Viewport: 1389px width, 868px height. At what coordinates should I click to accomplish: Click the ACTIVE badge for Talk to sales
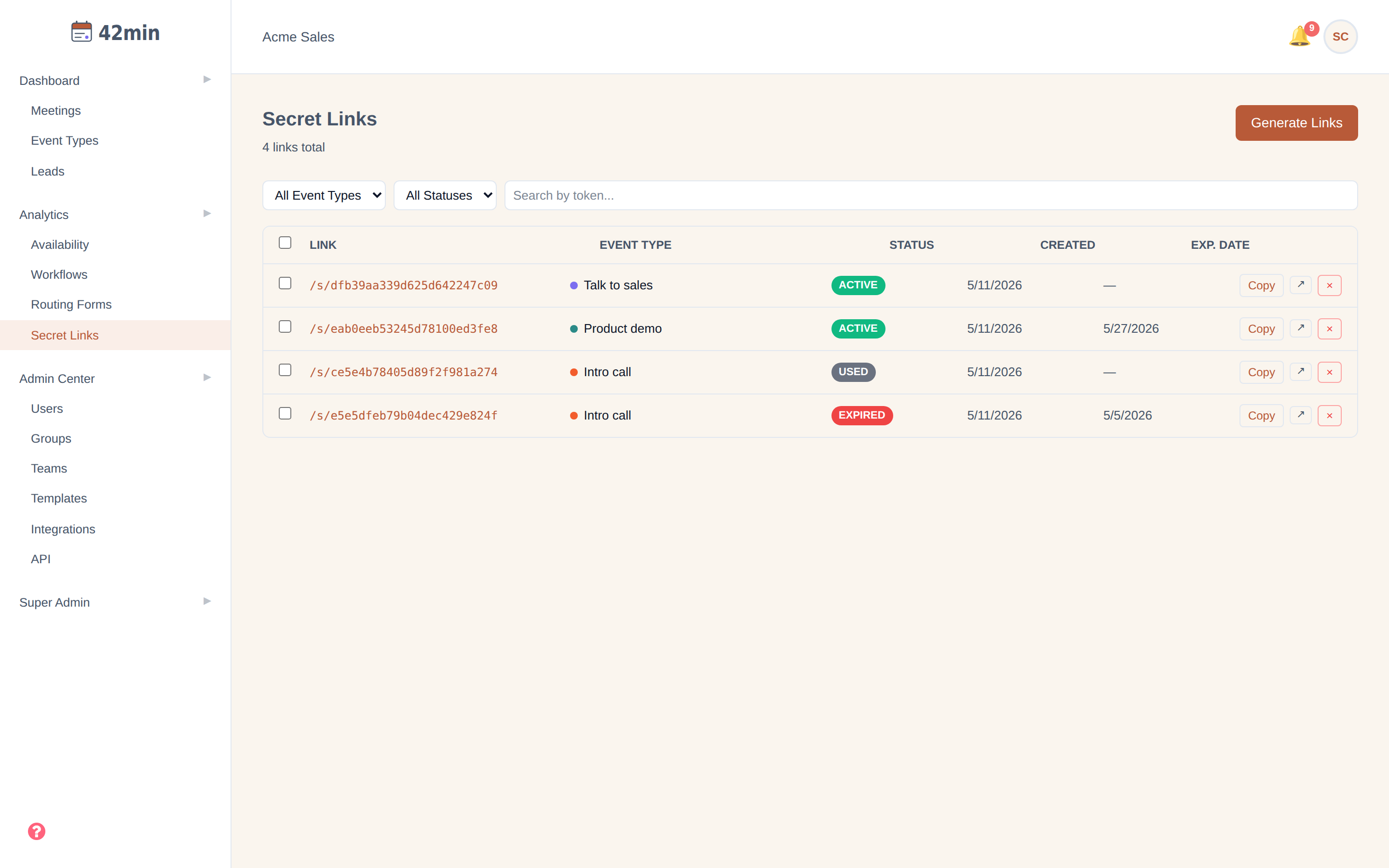pos(858,285)
